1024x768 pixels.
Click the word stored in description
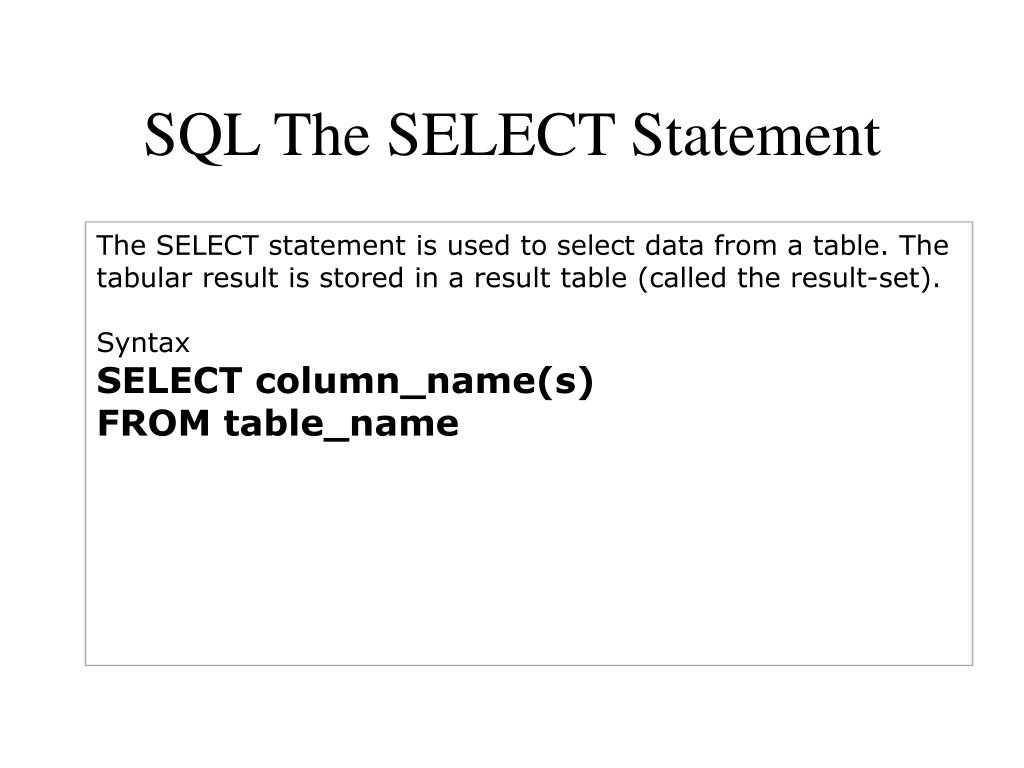[x=361, y=278]
